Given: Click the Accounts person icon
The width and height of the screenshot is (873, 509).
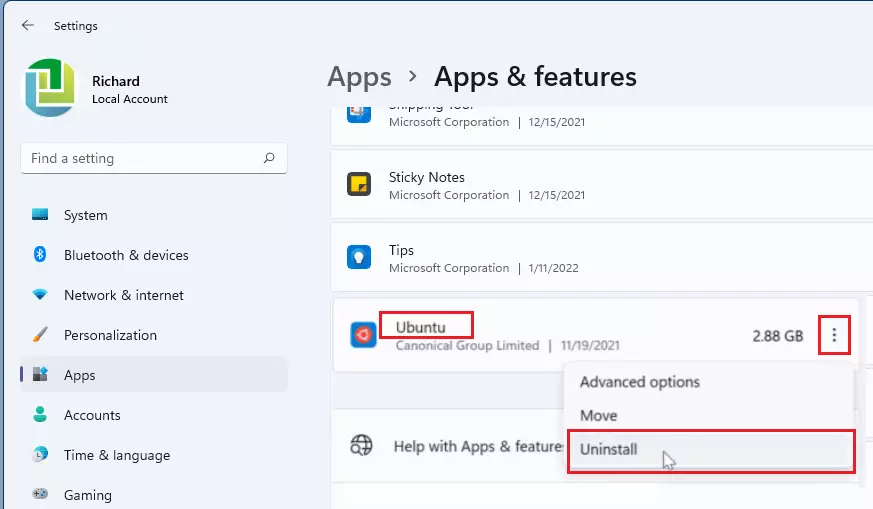Looking at the screenshot, I should pyautogui.click(x=40, y=414).
